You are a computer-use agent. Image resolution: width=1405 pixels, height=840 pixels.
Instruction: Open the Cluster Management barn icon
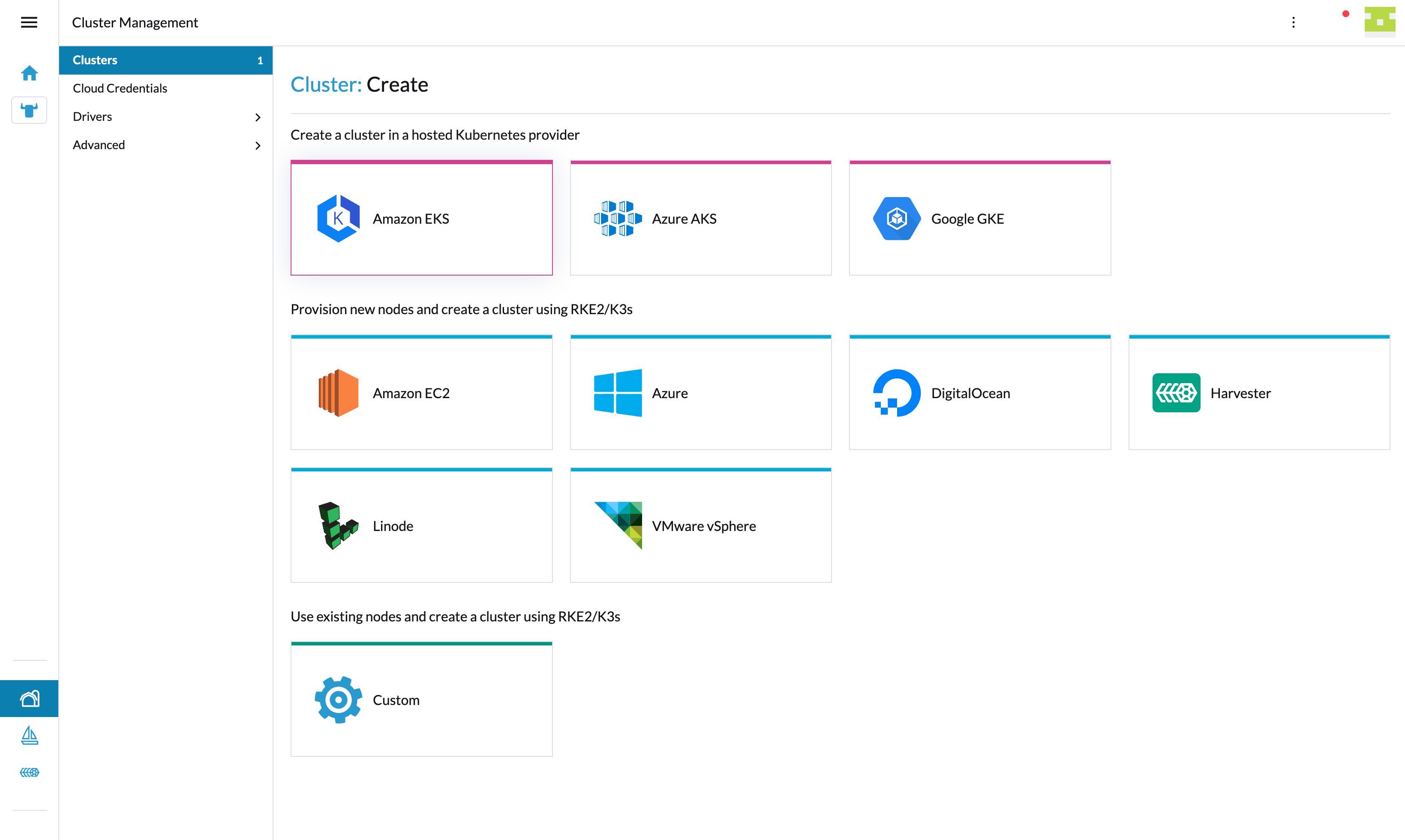coord(29,699)
